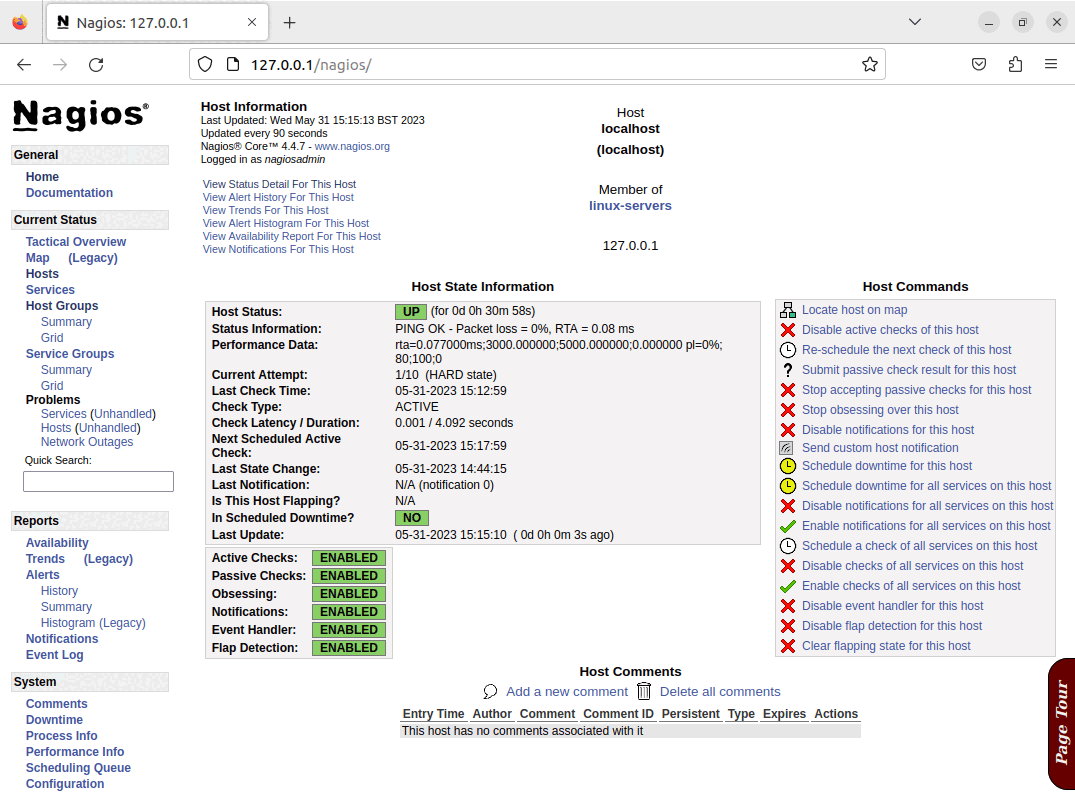The height and width of the screenshot is (810, 1075).
Task: Click the question mark icon for passive check result
Action: 787,369
